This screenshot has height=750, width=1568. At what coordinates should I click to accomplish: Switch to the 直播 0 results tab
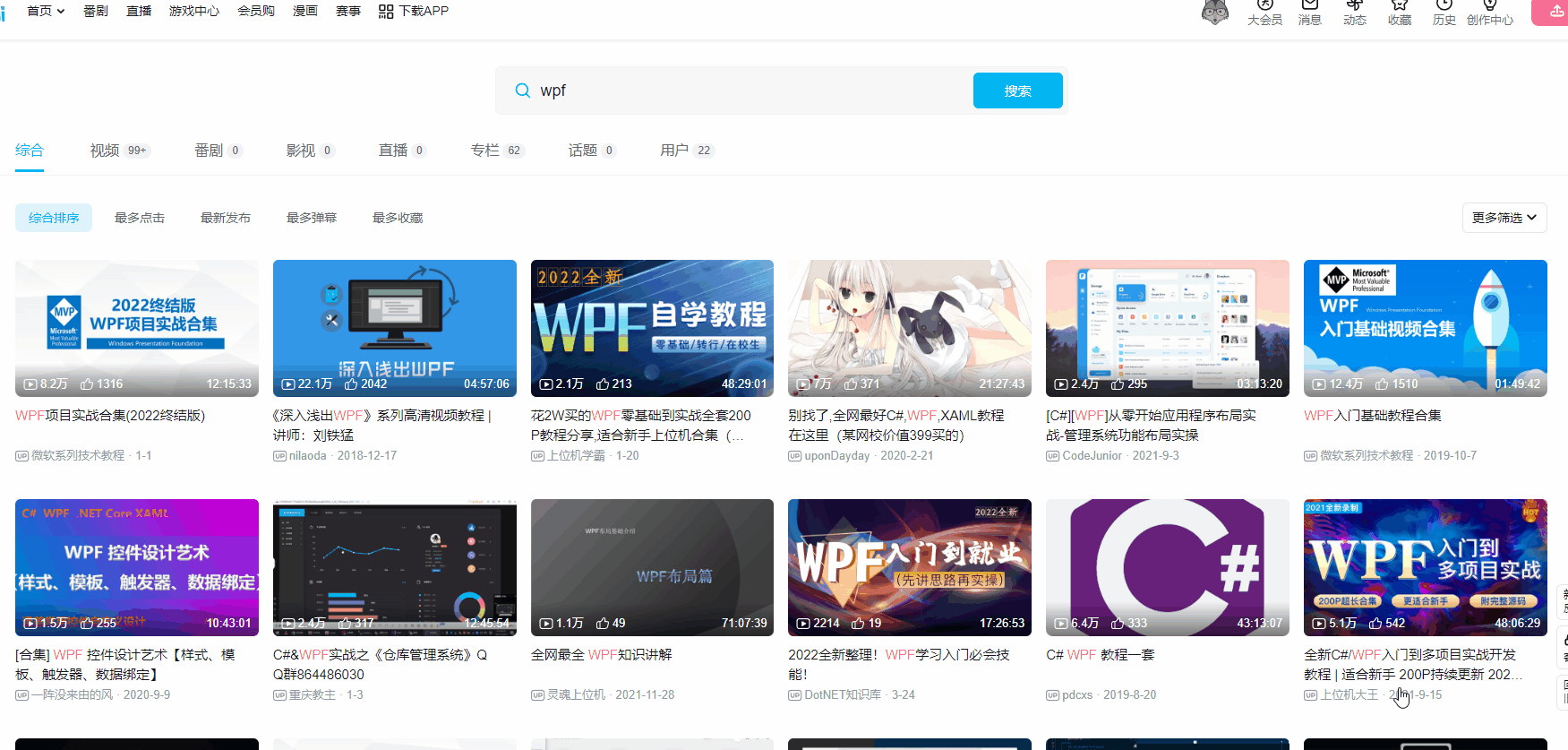403,151
